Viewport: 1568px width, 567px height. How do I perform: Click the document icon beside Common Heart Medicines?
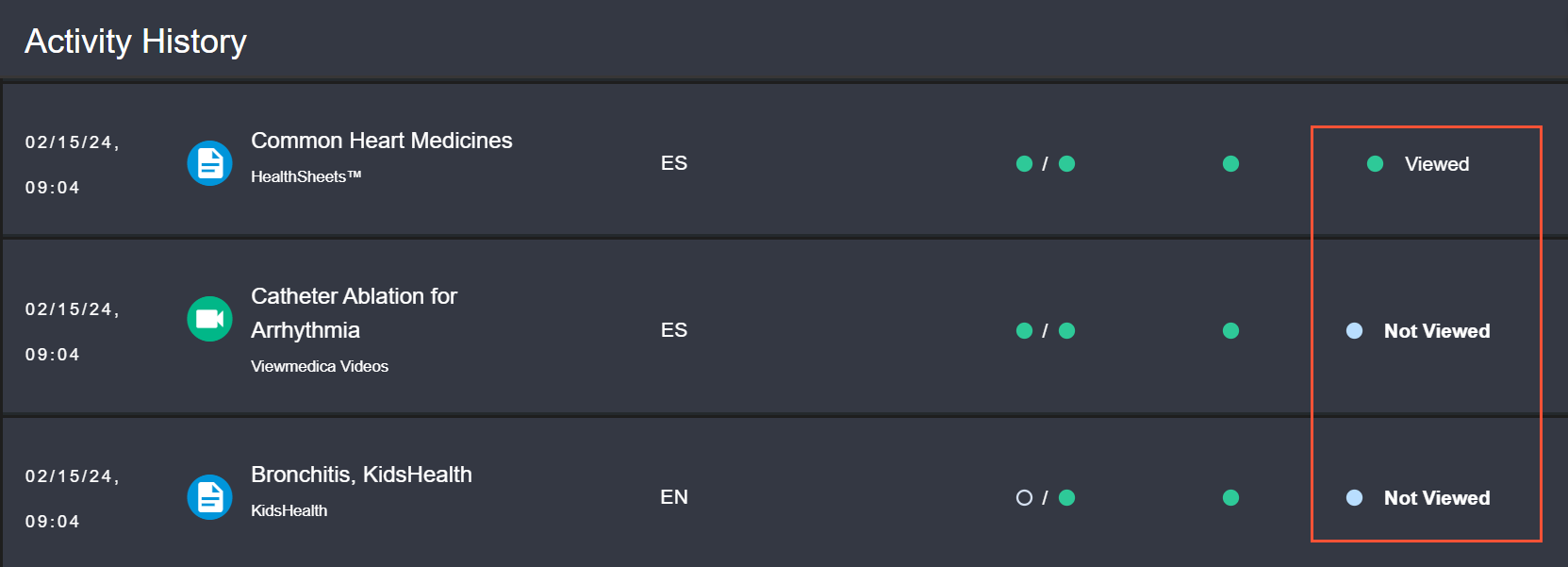(x=209, y=163)
